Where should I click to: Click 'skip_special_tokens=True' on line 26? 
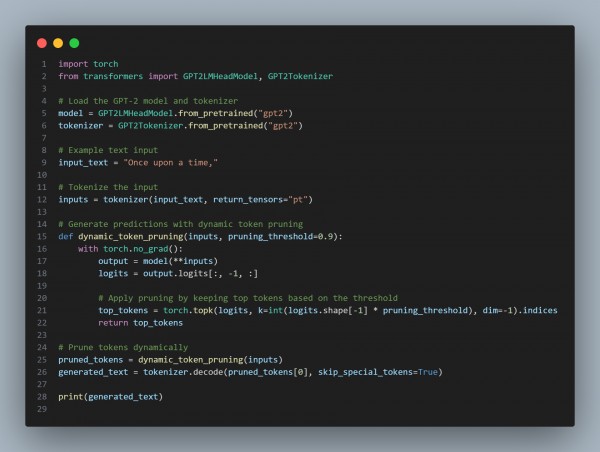point(378,372)
